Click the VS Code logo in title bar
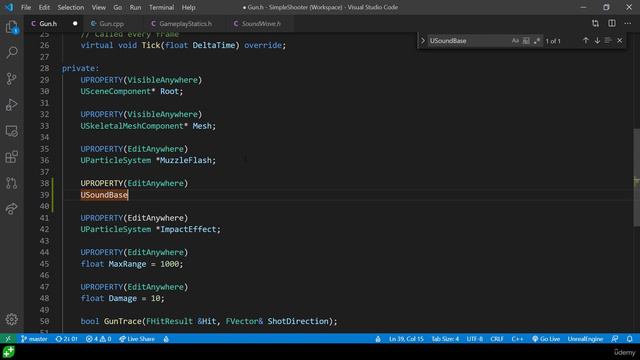 (9, 7)
